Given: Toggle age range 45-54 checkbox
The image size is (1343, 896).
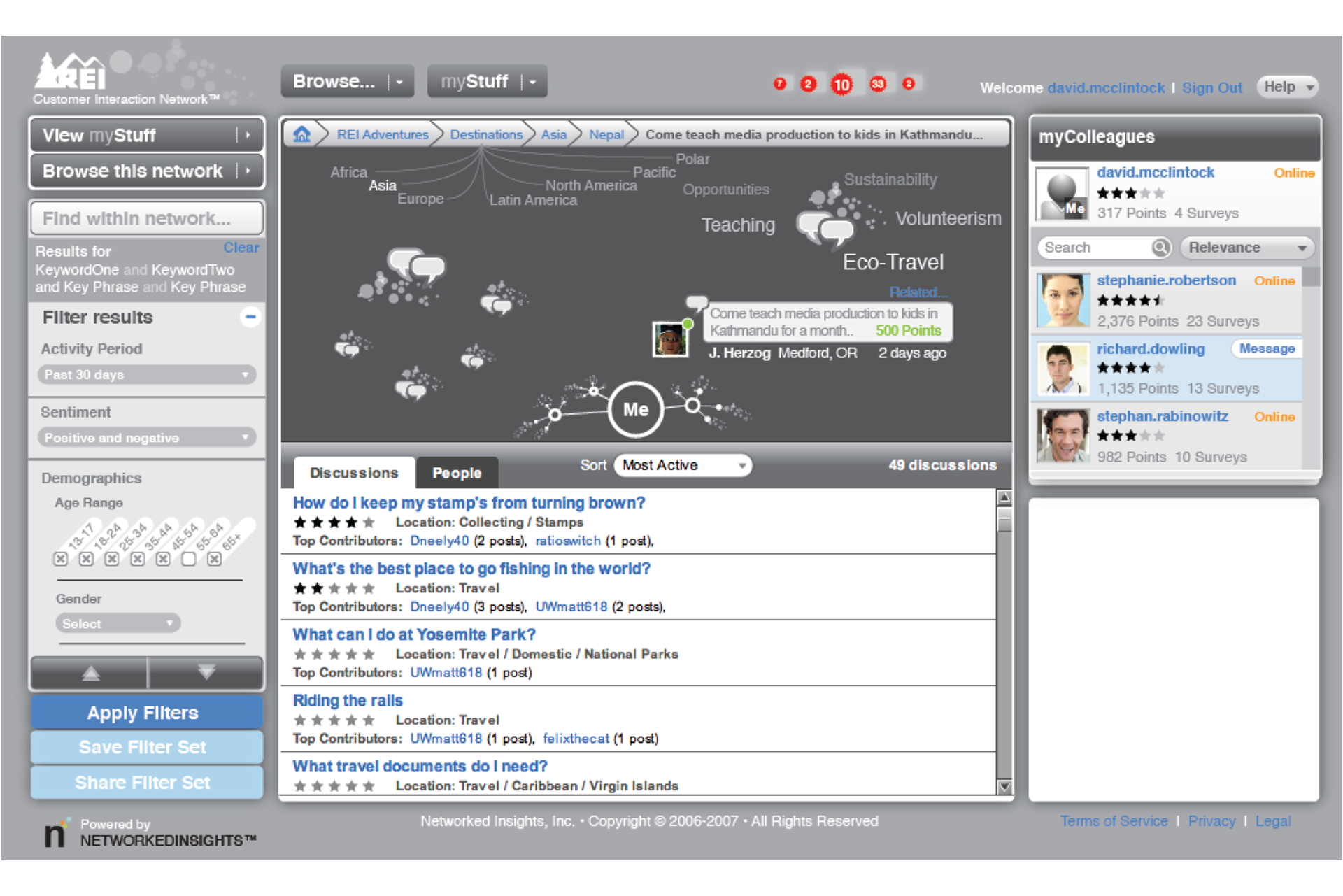Looking at the screenshot, I should pyautogui.click(x=163, y=559).
